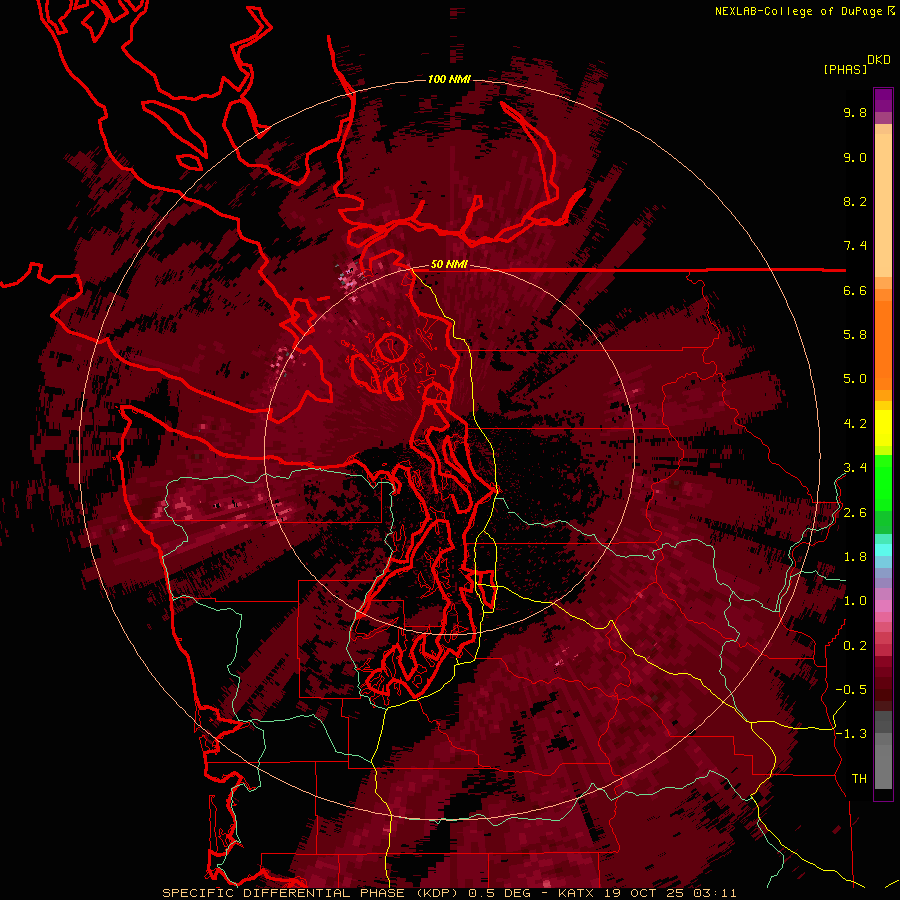The height and width of the screenshot is (900, 900).
Task: Click the TH threshold legend label
Action: (859, 779)
